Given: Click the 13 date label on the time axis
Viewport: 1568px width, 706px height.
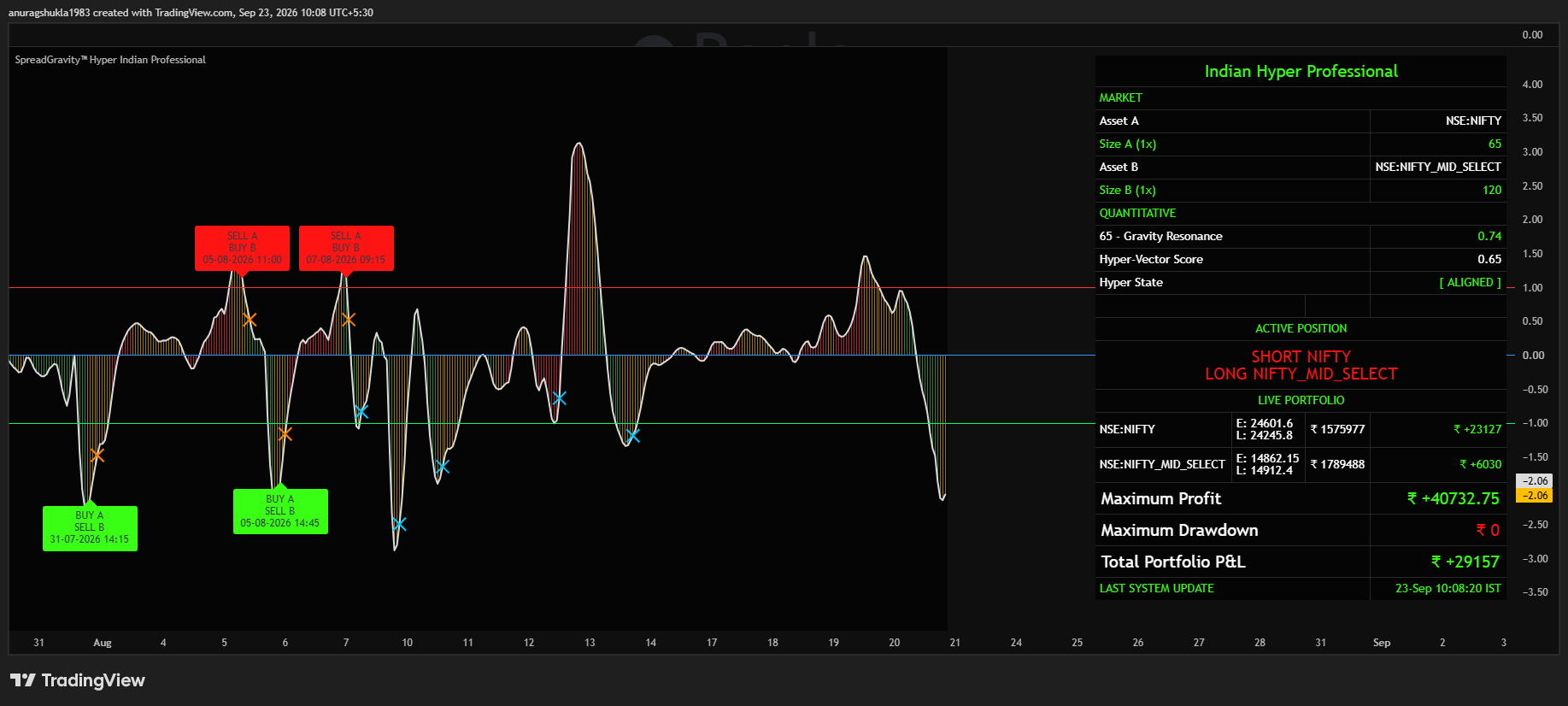Looking at the screenshot, I should pos(590,643).
